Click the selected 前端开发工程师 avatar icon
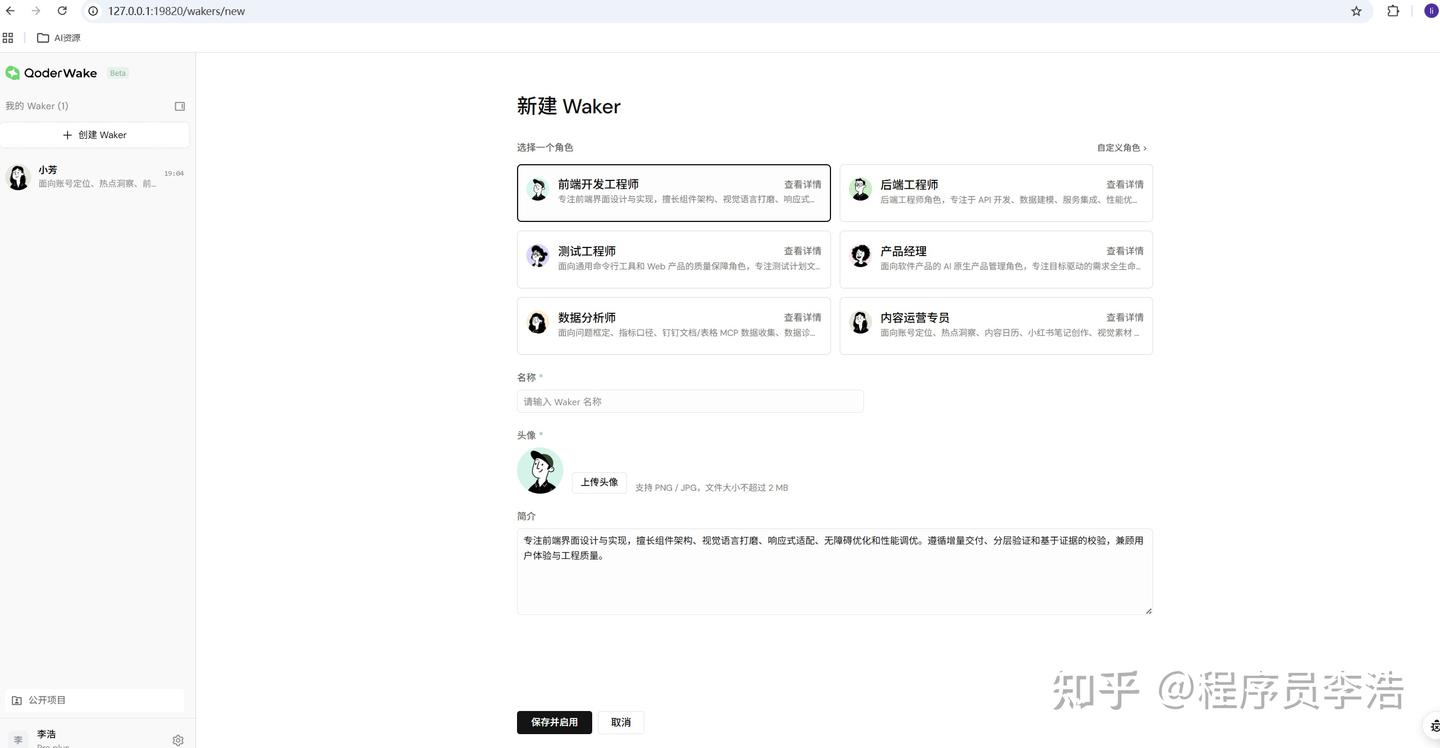1440x748 pixels. coord(538,189)
